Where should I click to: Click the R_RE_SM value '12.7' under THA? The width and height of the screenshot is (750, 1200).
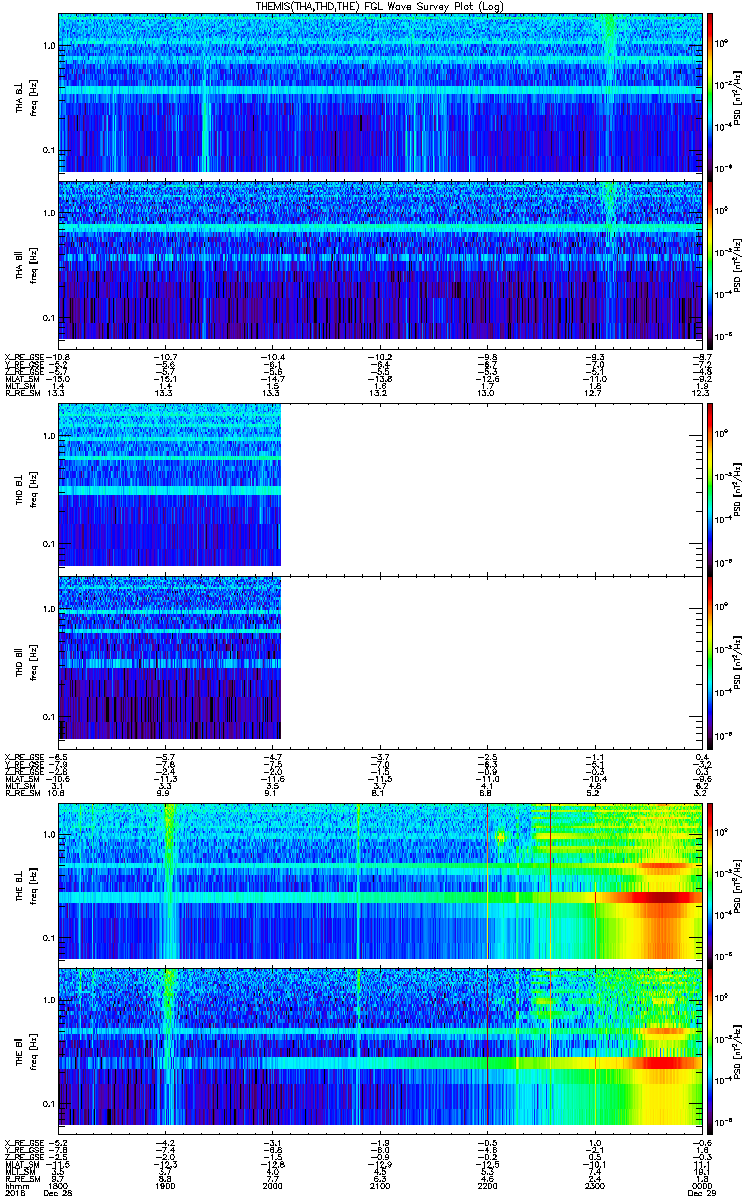(x=593, y=393)
